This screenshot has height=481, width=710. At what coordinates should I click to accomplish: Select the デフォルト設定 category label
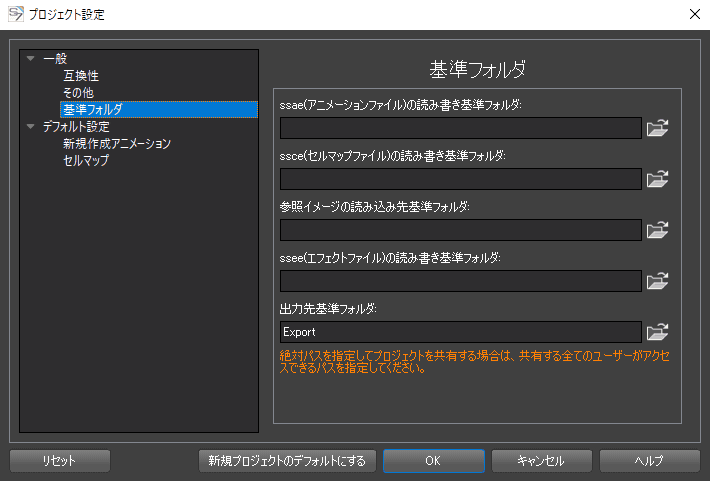76,126
